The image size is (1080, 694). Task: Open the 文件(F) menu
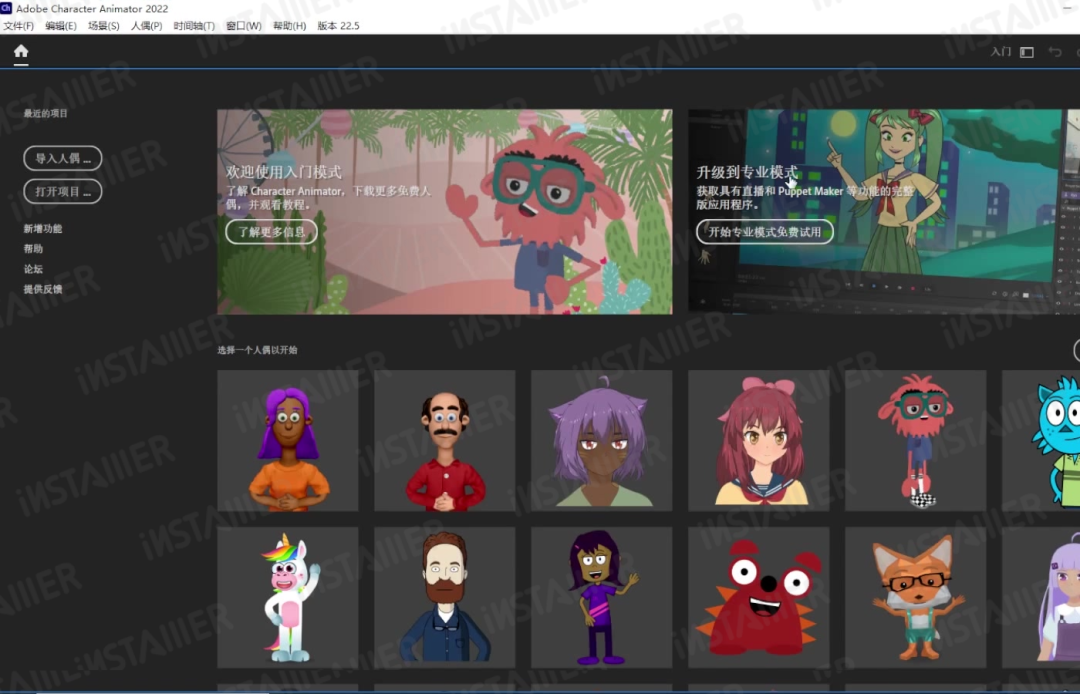[x=19, y=25]
